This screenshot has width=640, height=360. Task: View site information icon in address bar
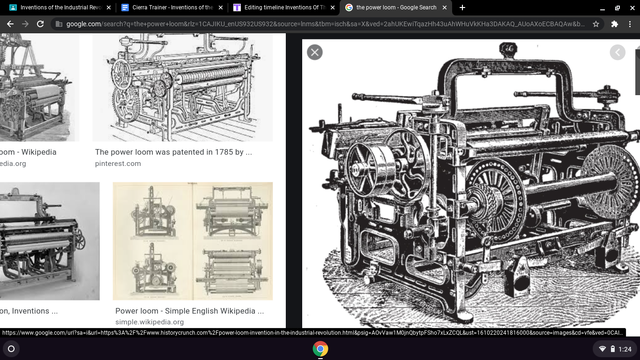[x=59, y=24]
